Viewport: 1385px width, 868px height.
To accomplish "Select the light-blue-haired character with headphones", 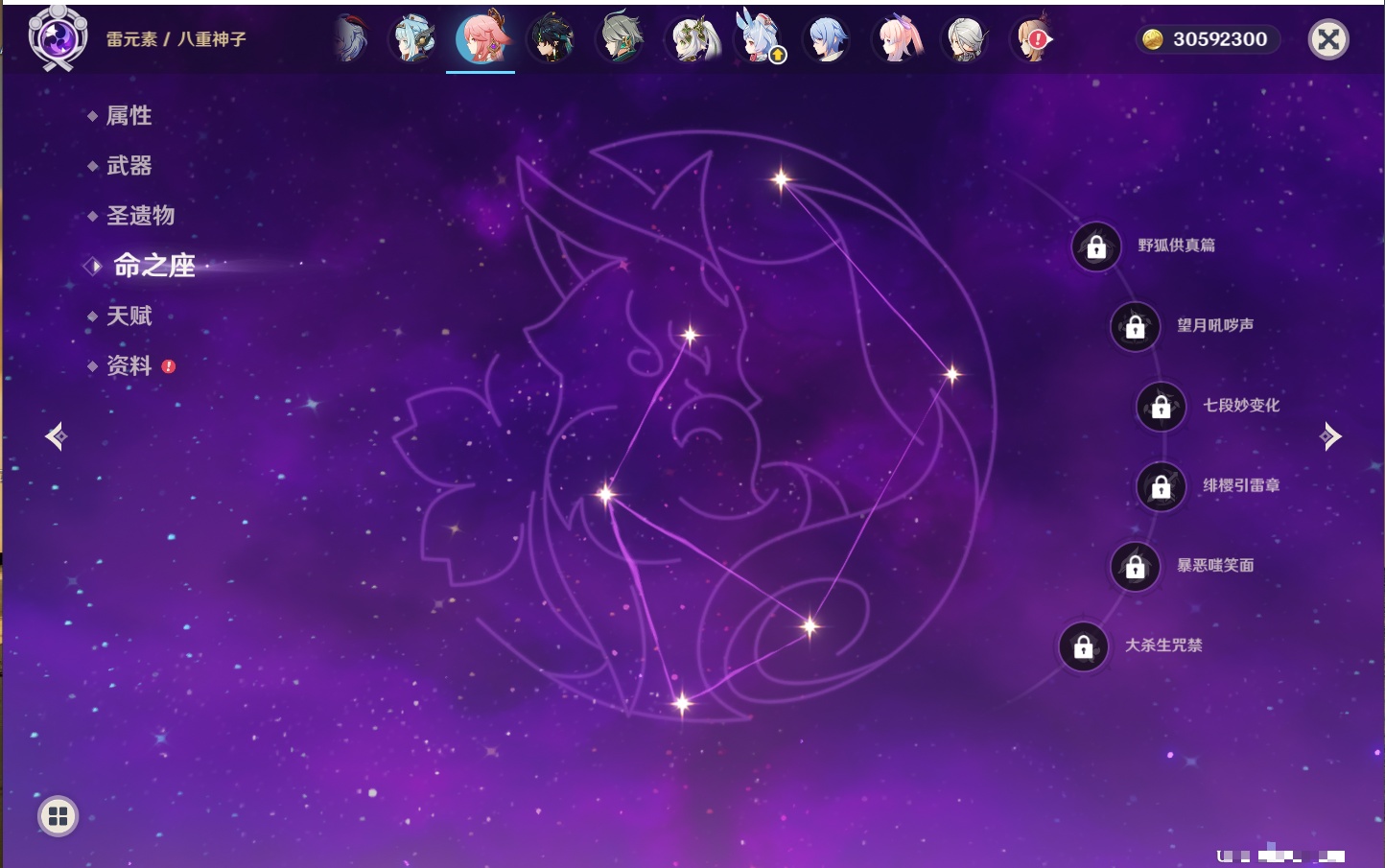I will coord(414,39).
